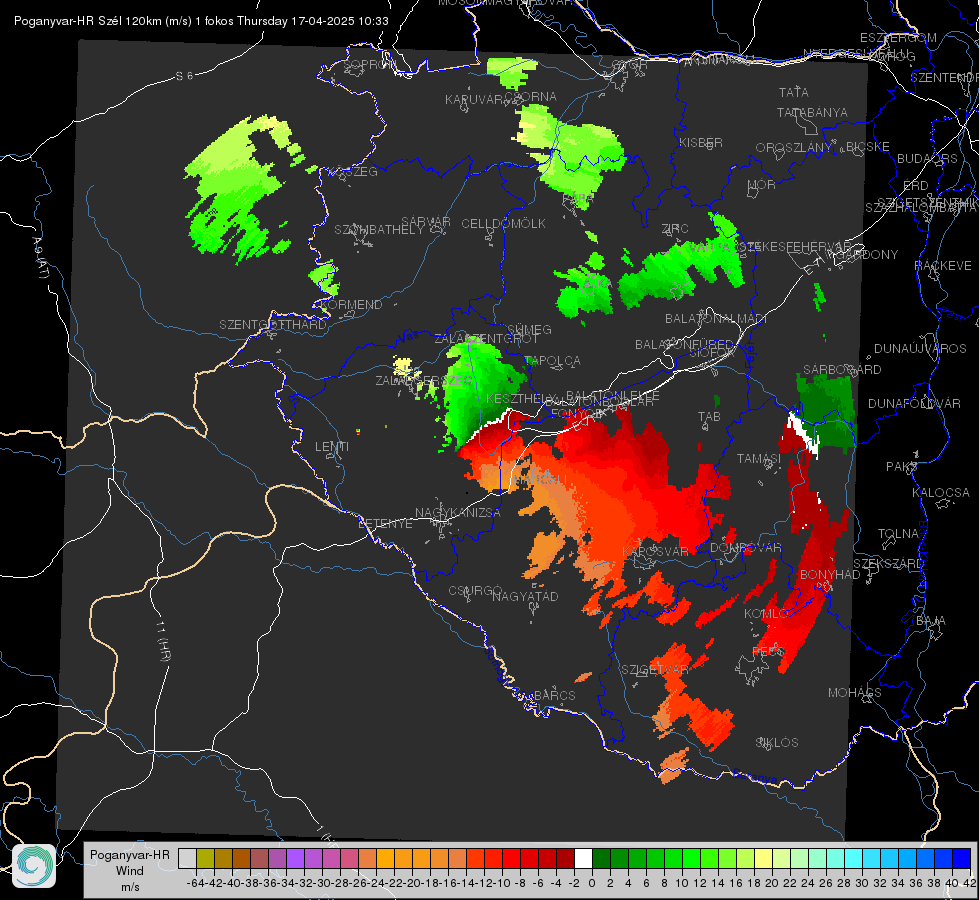Select the DOMBÓVÁR label

pos(745,548)
